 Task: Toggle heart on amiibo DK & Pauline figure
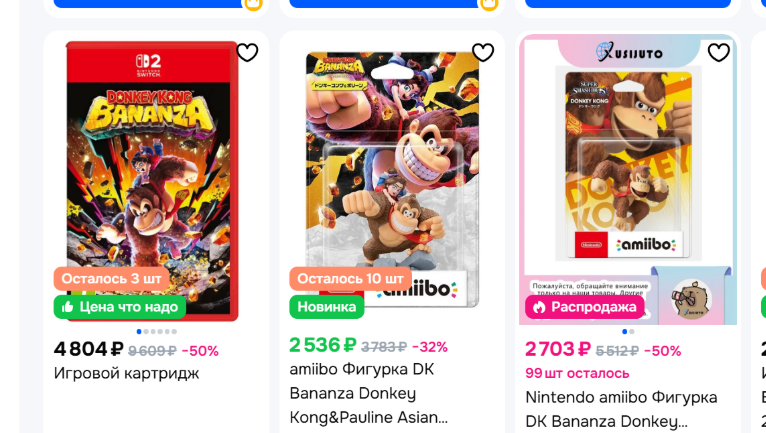point(483,52)
